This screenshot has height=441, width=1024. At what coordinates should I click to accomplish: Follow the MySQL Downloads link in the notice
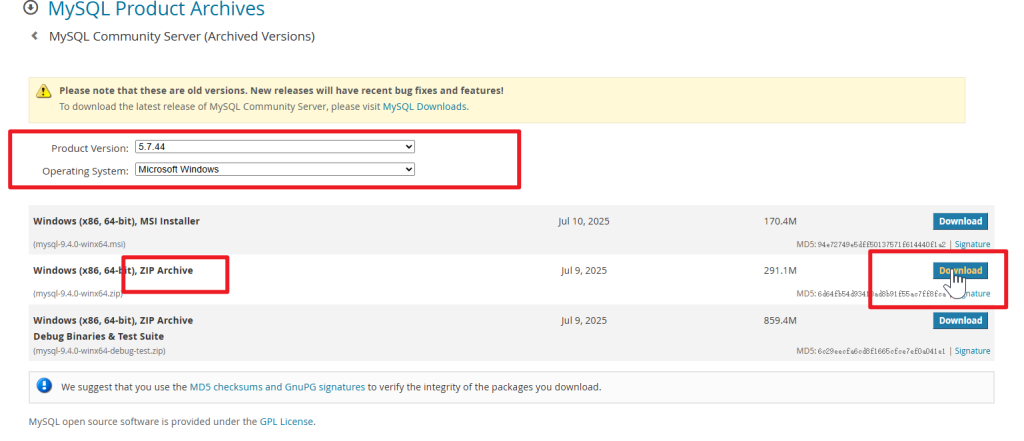point(424,106)
